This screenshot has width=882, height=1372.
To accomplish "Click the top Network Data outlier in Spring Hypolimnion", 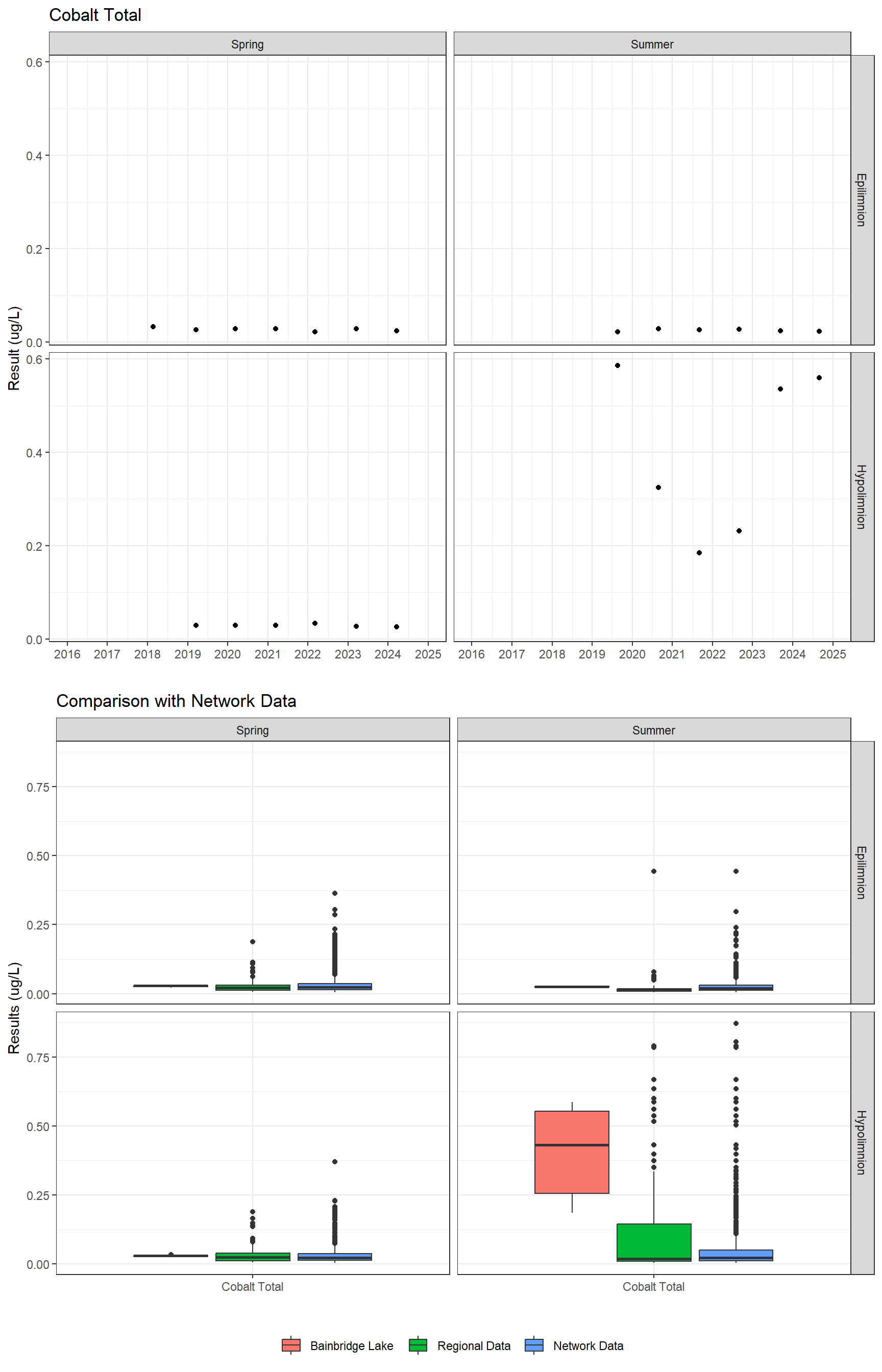I will click(x=334, y=1162).
